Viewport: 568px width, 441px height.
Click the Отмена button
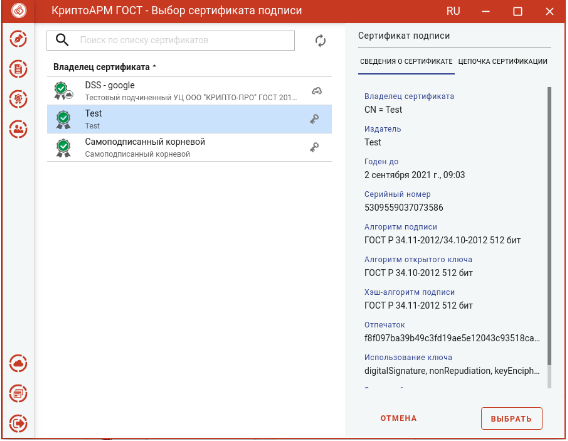pos(398,419)
